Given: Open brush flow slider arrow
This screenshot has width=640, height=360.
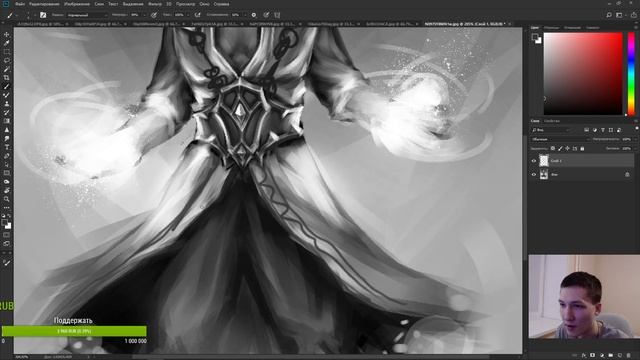Looking at the screenshot, I should coord(188,15).
